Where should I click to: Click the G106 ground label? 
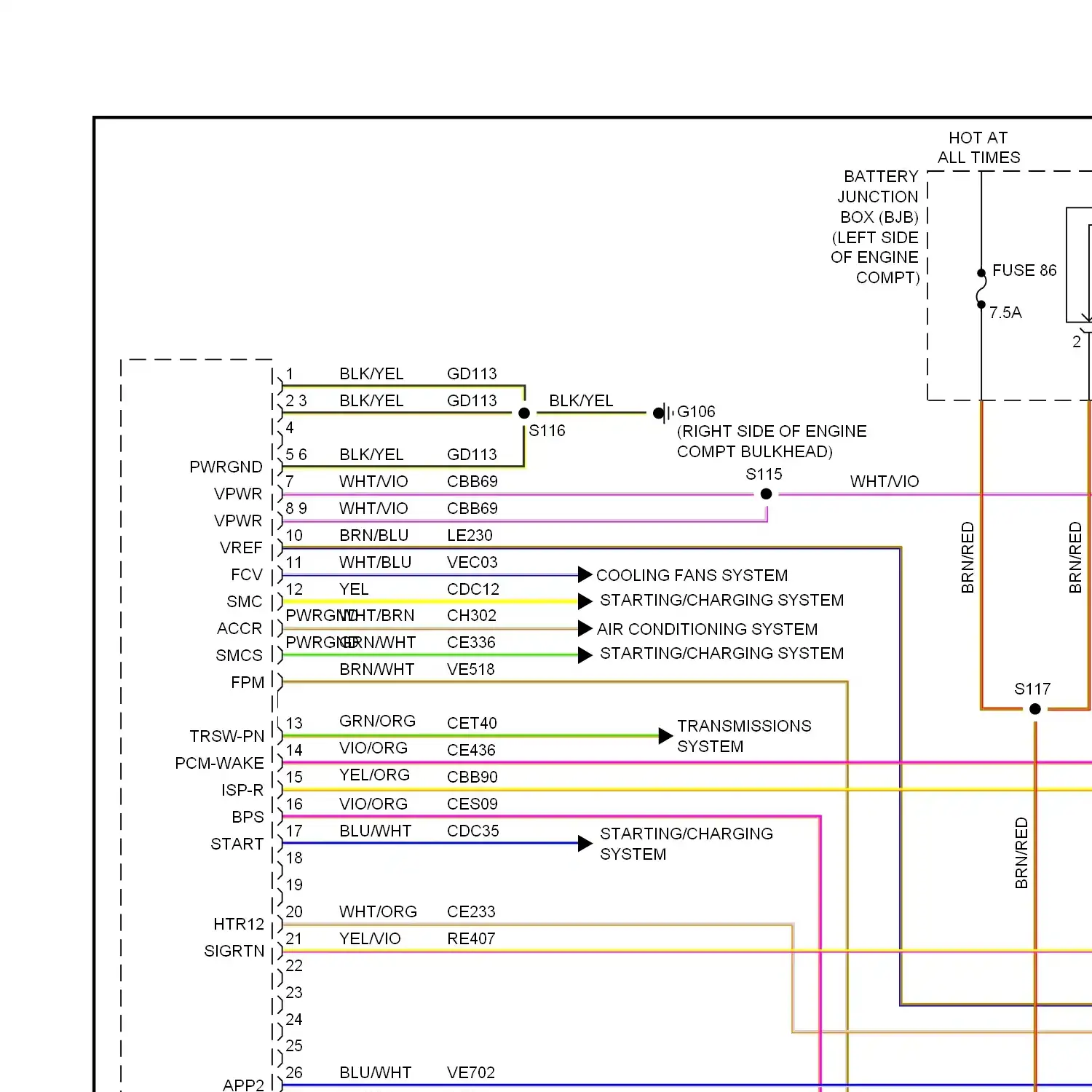point(696,411)
